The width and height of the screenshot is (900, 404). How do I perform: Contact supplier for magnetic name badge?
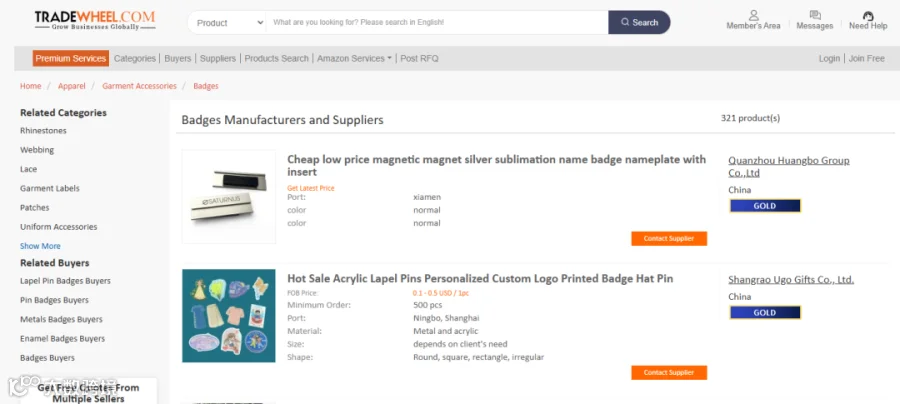669,239
